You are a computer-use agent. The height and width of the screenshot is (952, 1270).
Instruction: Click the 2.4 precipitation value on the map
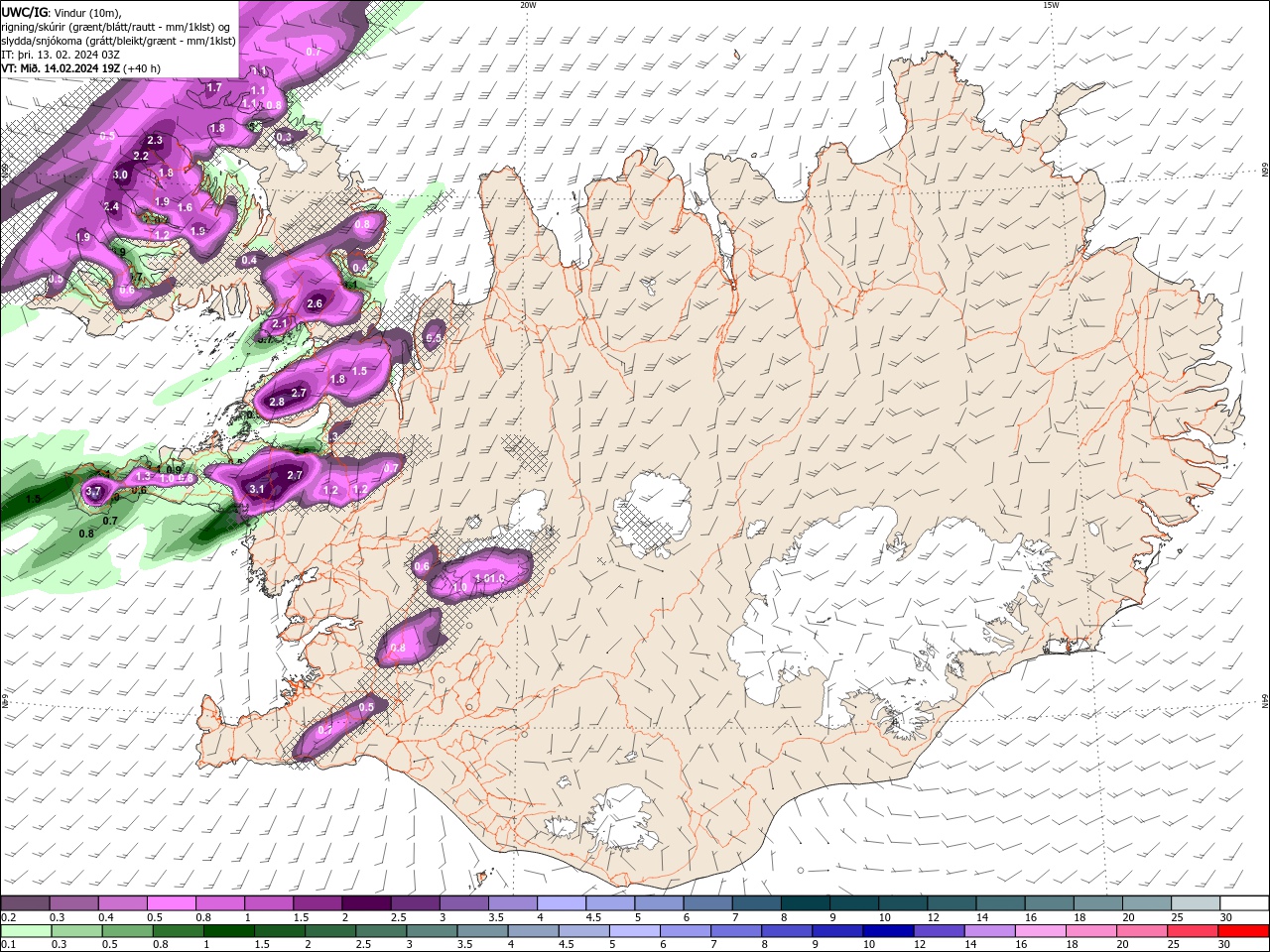click(x=111, y=206)
